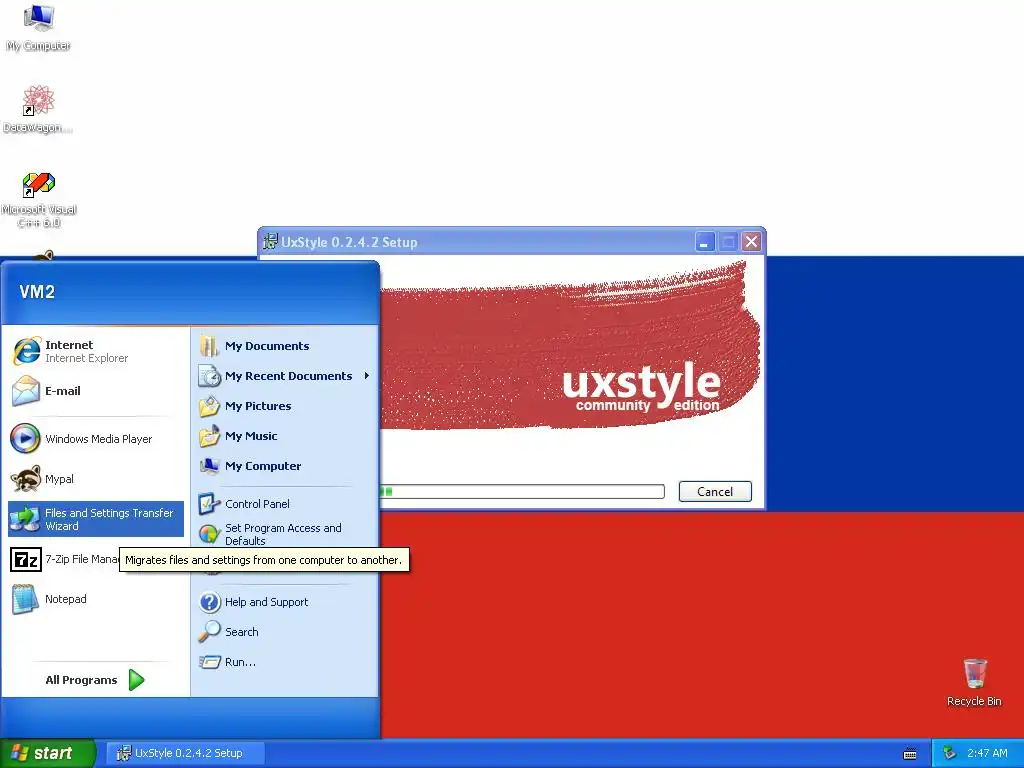Click the Start button

(47, 754)
